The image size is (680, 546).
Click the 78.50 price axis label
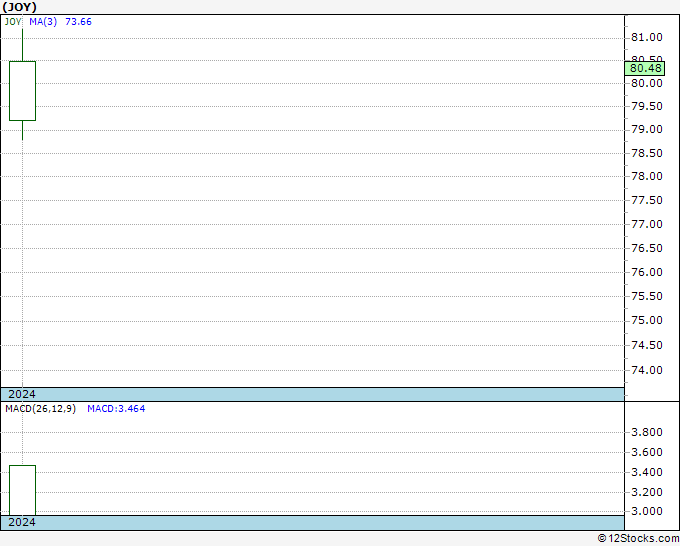pyautogui.click(x=647, y=153)
